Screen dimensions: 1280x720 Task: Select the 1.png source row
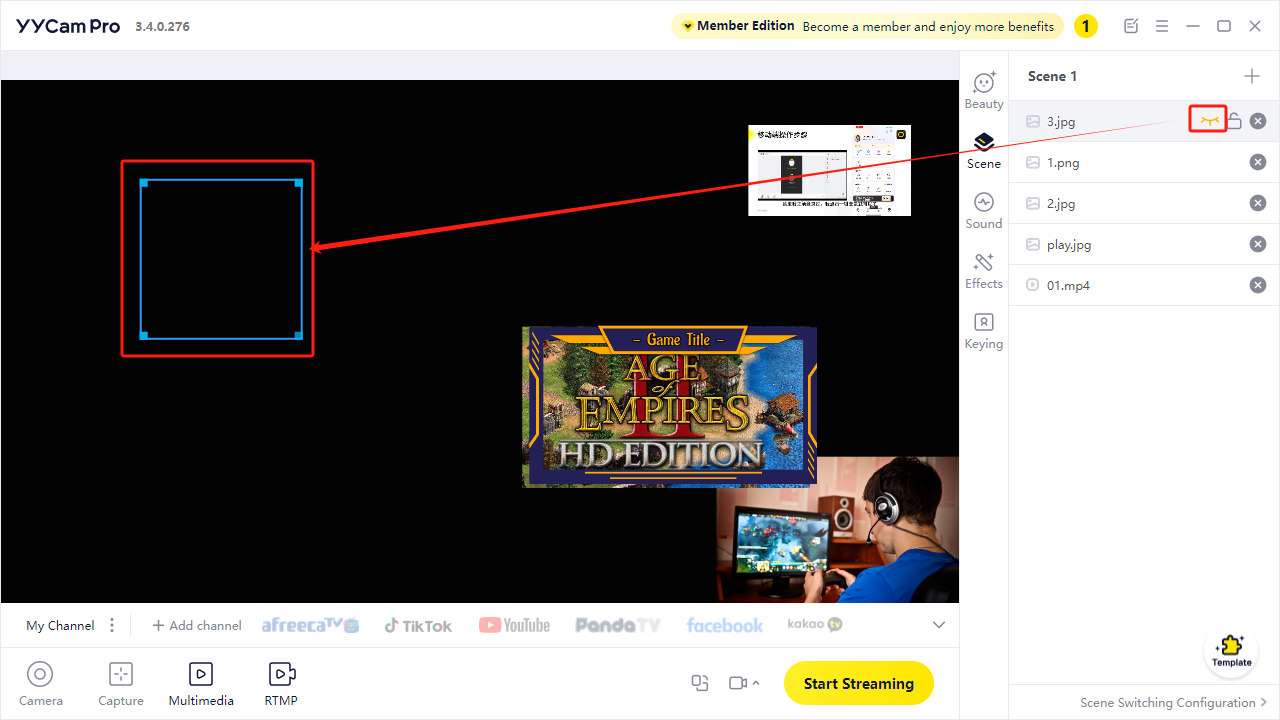tap(1144, 162)
